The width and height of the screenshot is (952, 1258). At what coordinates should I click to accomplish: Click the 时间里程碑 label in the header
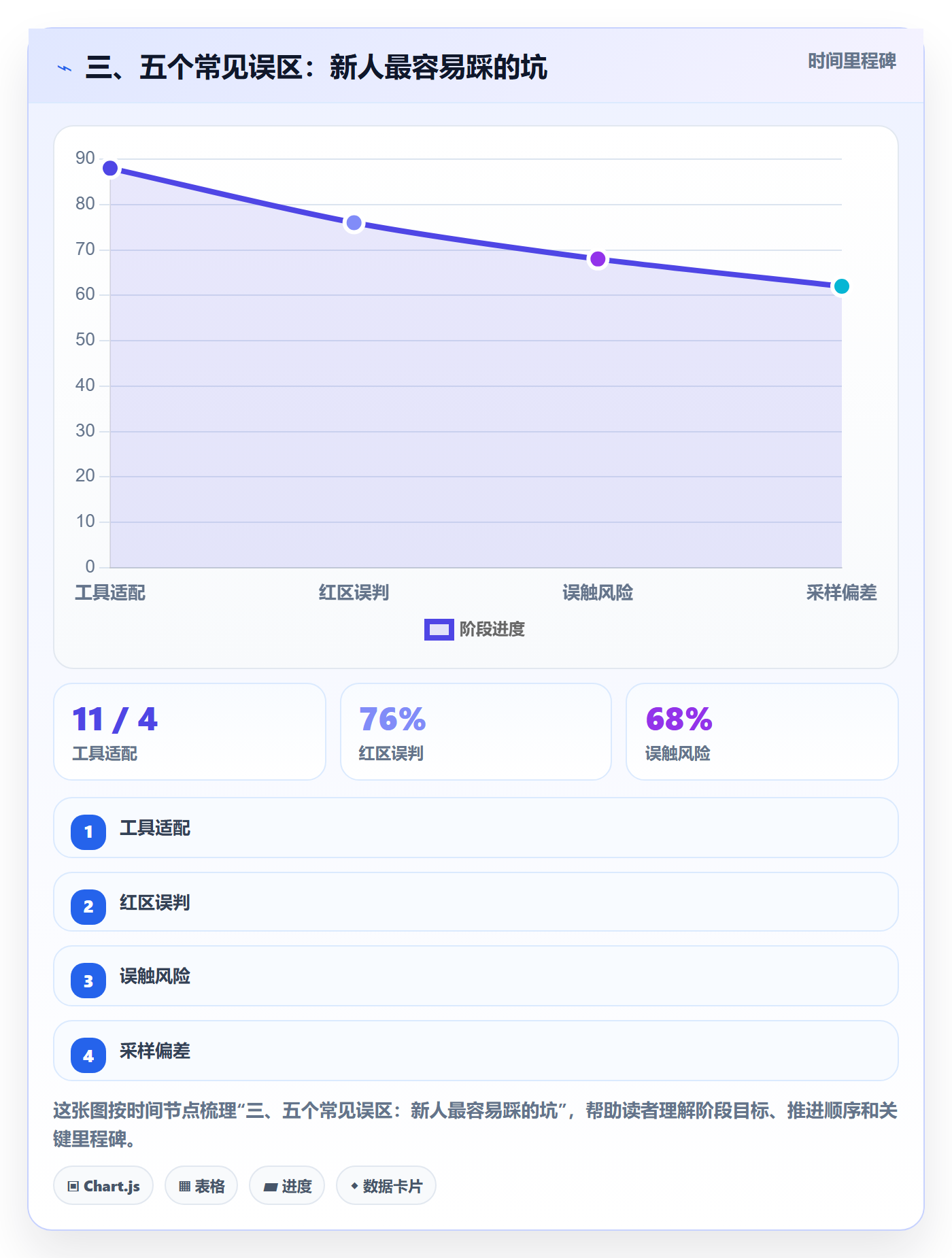[x=852, y=61]
